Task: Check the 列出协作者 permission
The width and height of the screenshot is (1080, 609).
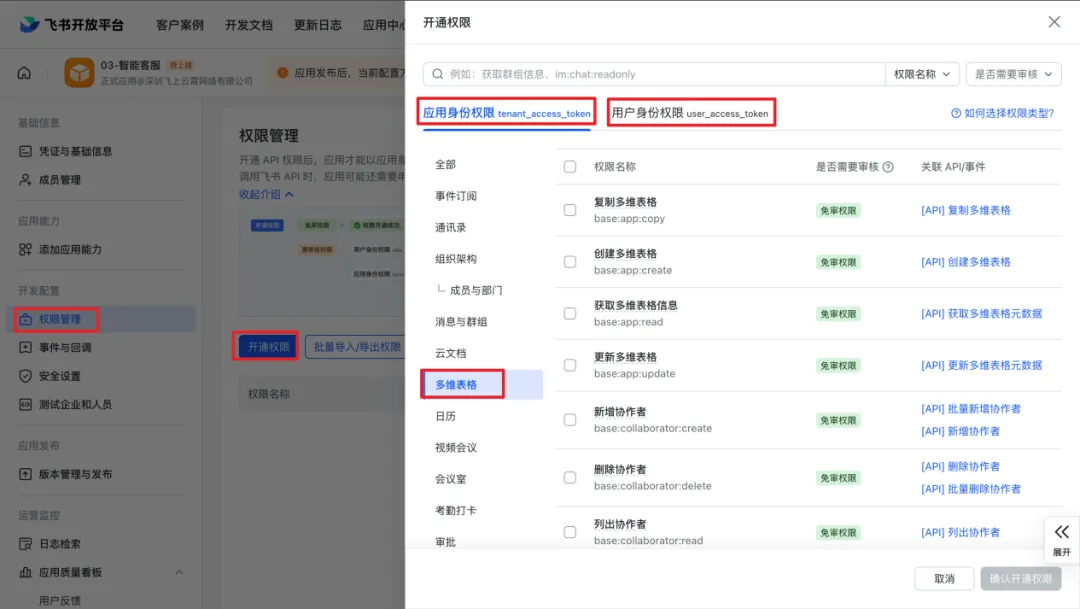Action: tap(570, 532)
